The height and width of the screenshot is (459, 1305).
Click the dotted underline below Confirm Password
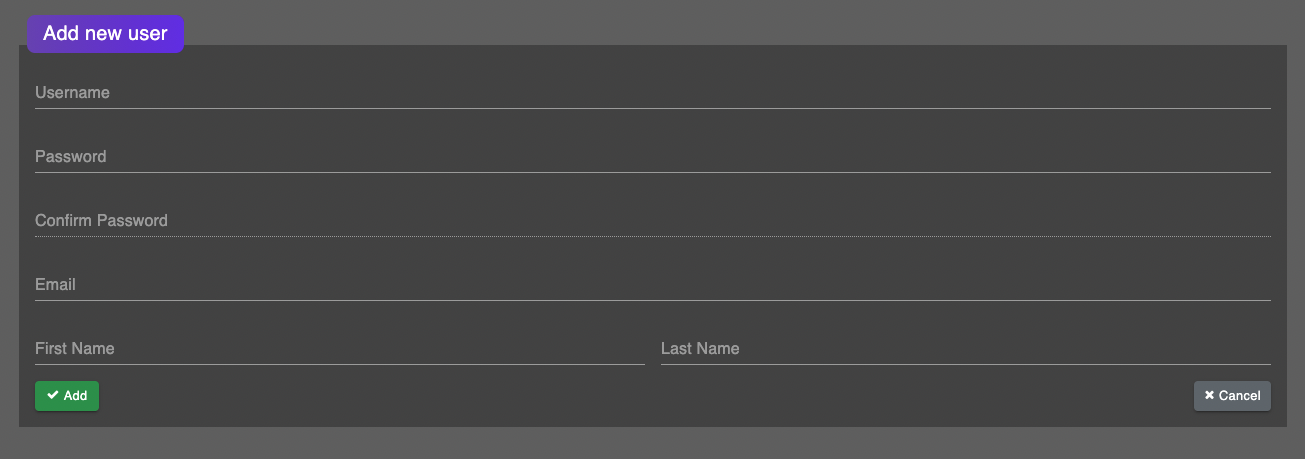(652, 236)
